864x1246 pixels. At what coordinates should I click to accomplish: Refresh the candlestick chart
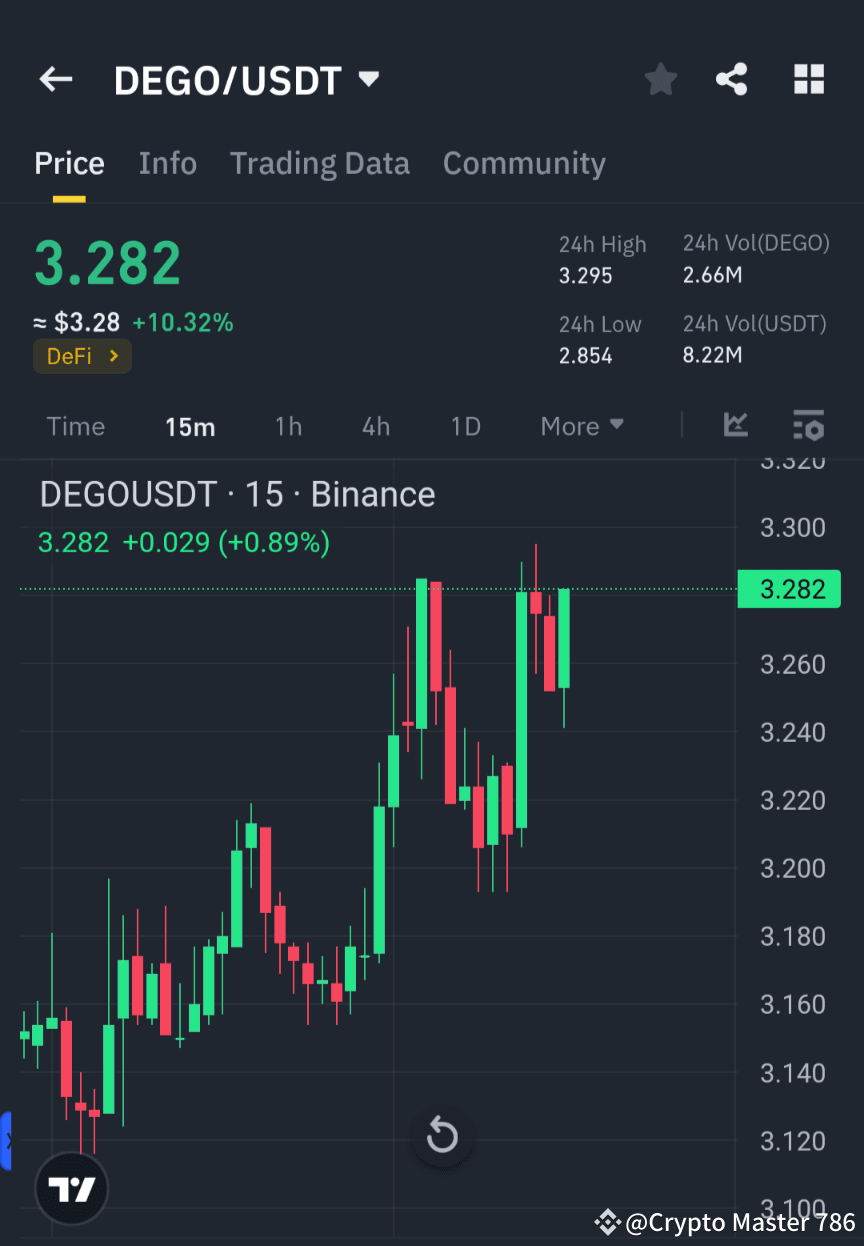(441, 1135)
